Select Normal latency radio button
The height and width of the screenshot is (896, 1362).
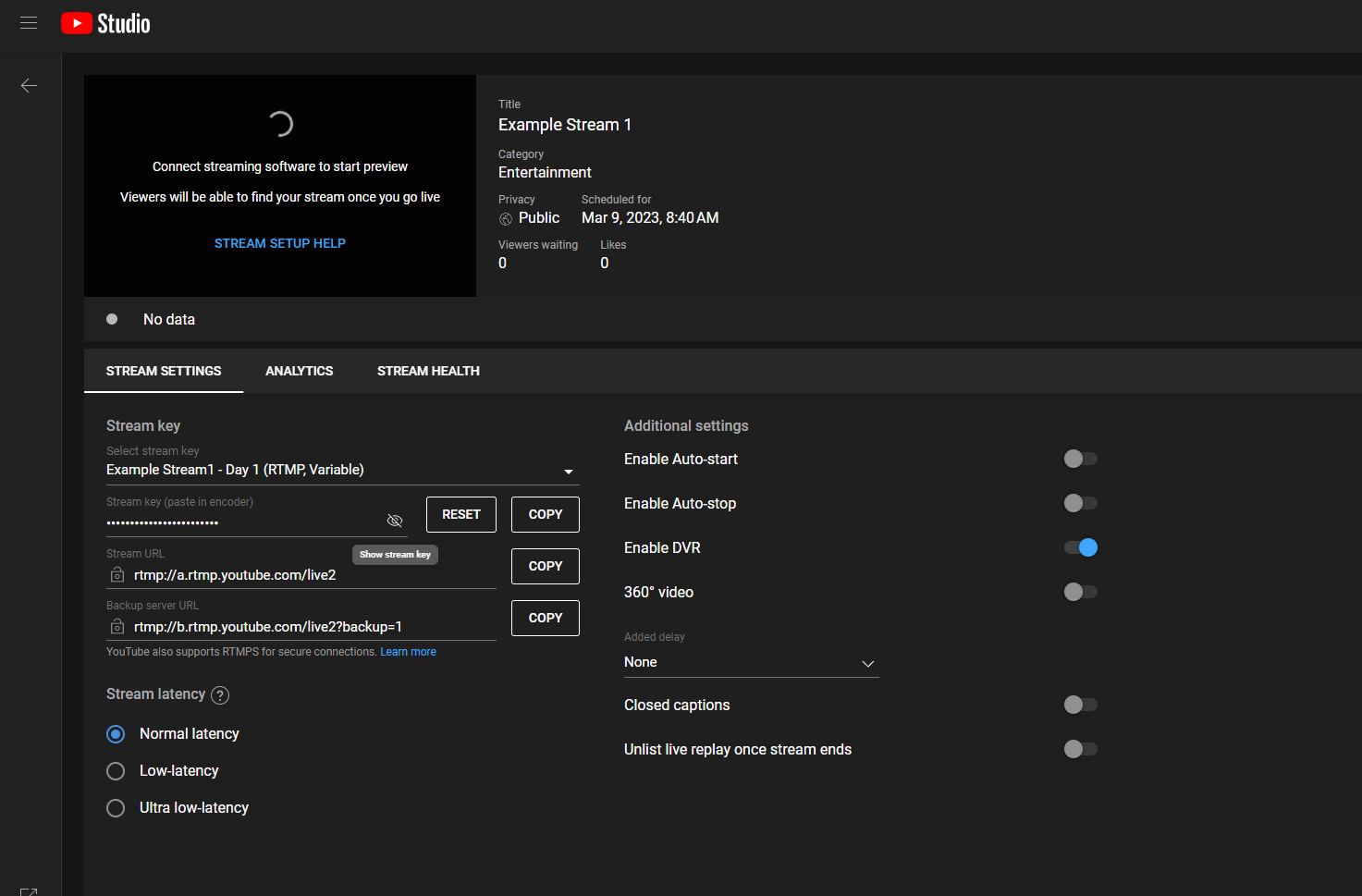click(x=116, y=734)
